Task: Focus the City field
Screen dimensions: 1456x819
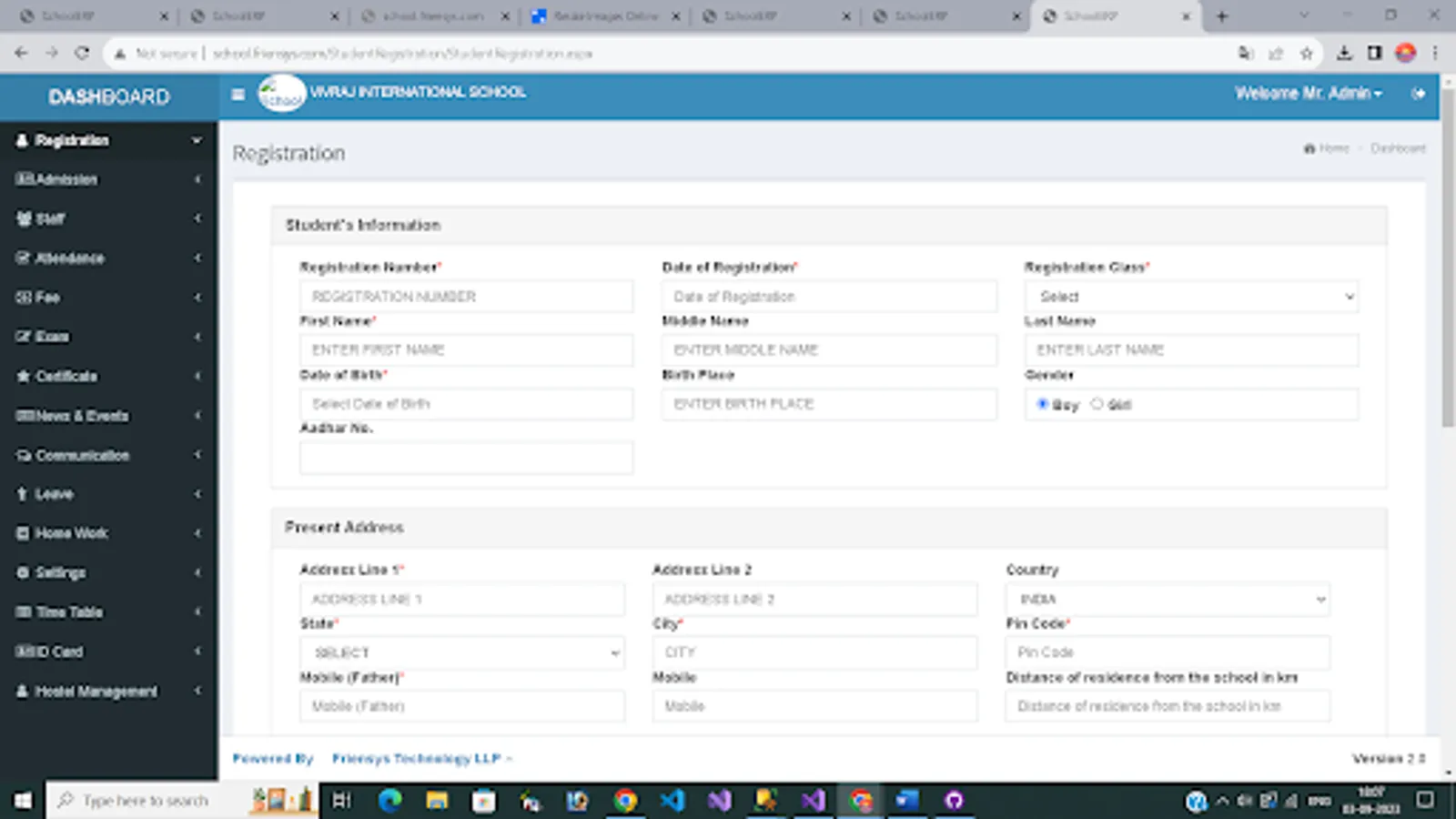Action: pos(815,652)
